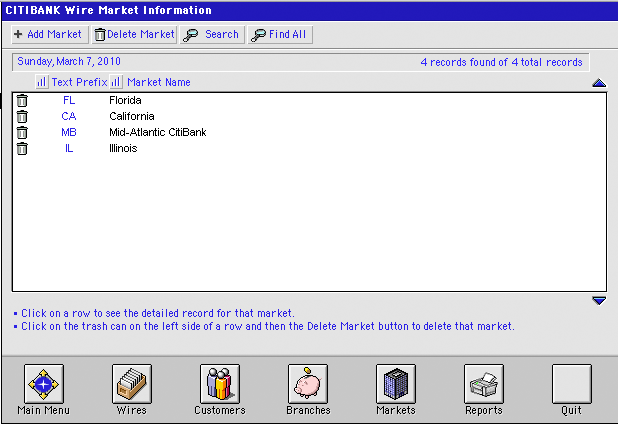Viewport: 618px width, 424px height.
Task: Sort by Market Name column icon
Action: pos(116,82)
